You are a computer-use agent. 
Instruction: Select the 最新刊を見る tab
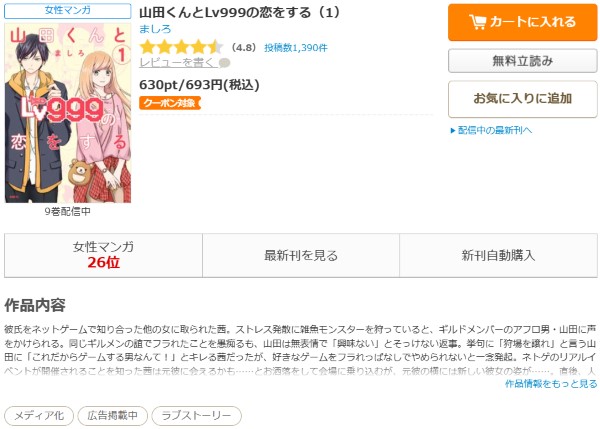(x=301, y=255)
